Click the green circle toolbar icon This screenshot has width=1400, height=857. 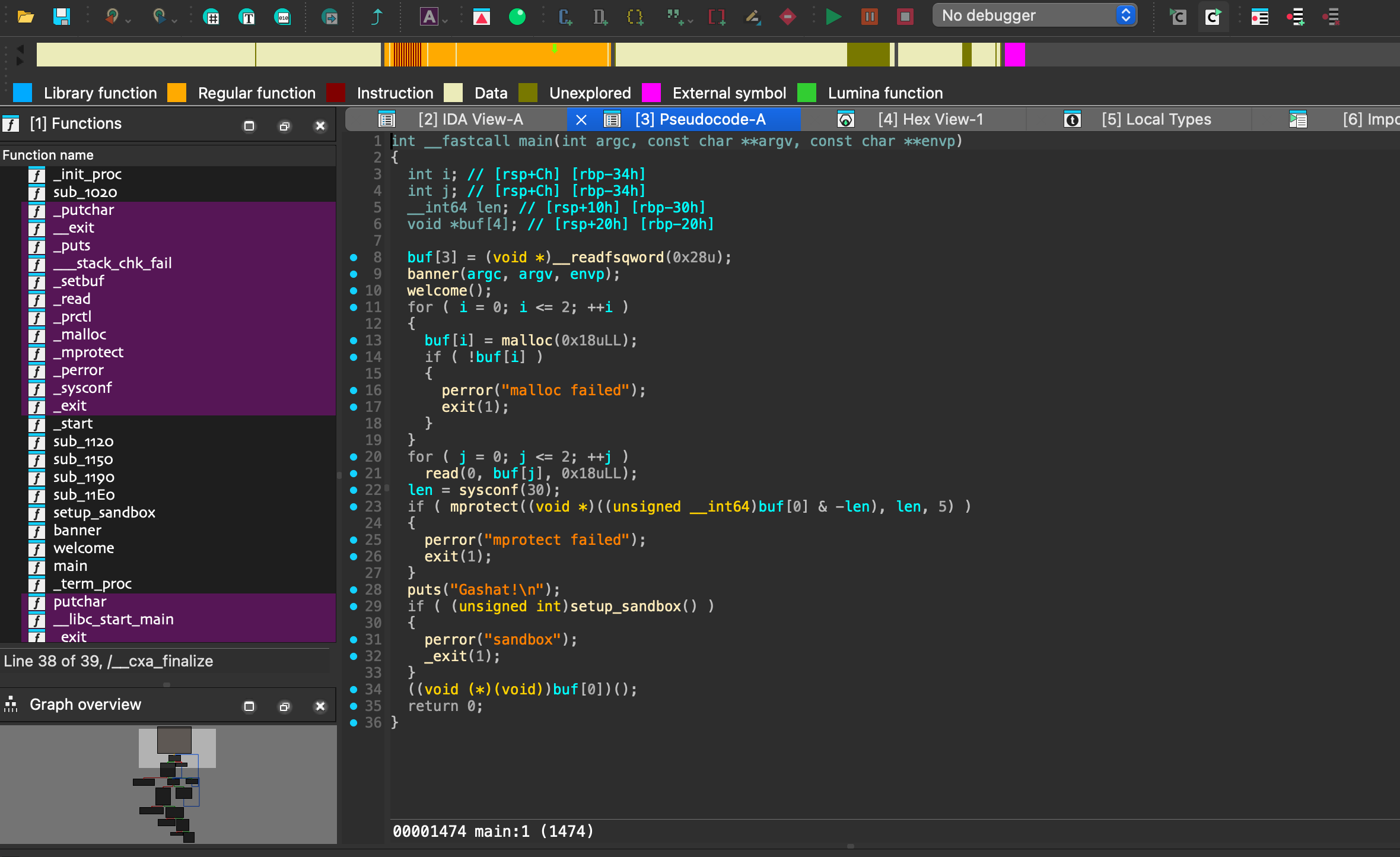point(517,16)
